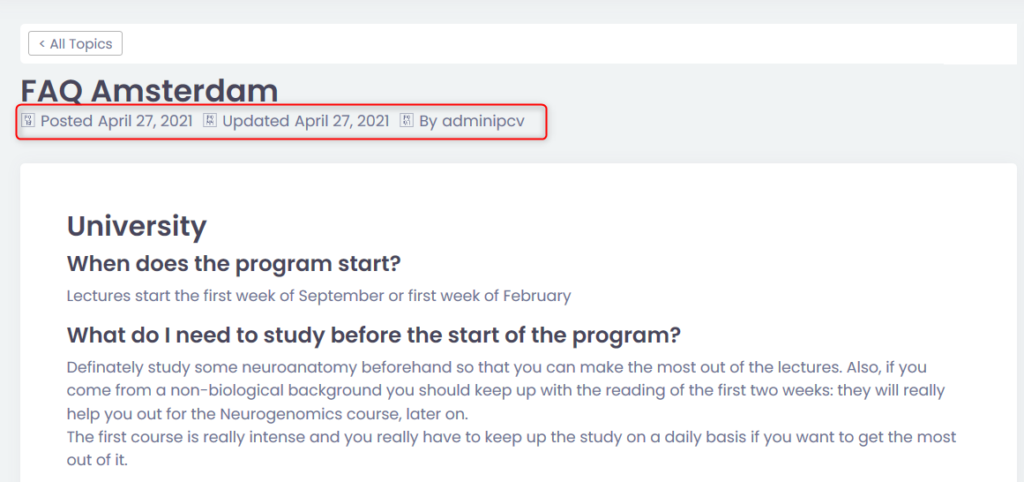Click the FAQ Amsterdam page title
Viewport: 1024px width, 482px height.
tap(149, 91)
